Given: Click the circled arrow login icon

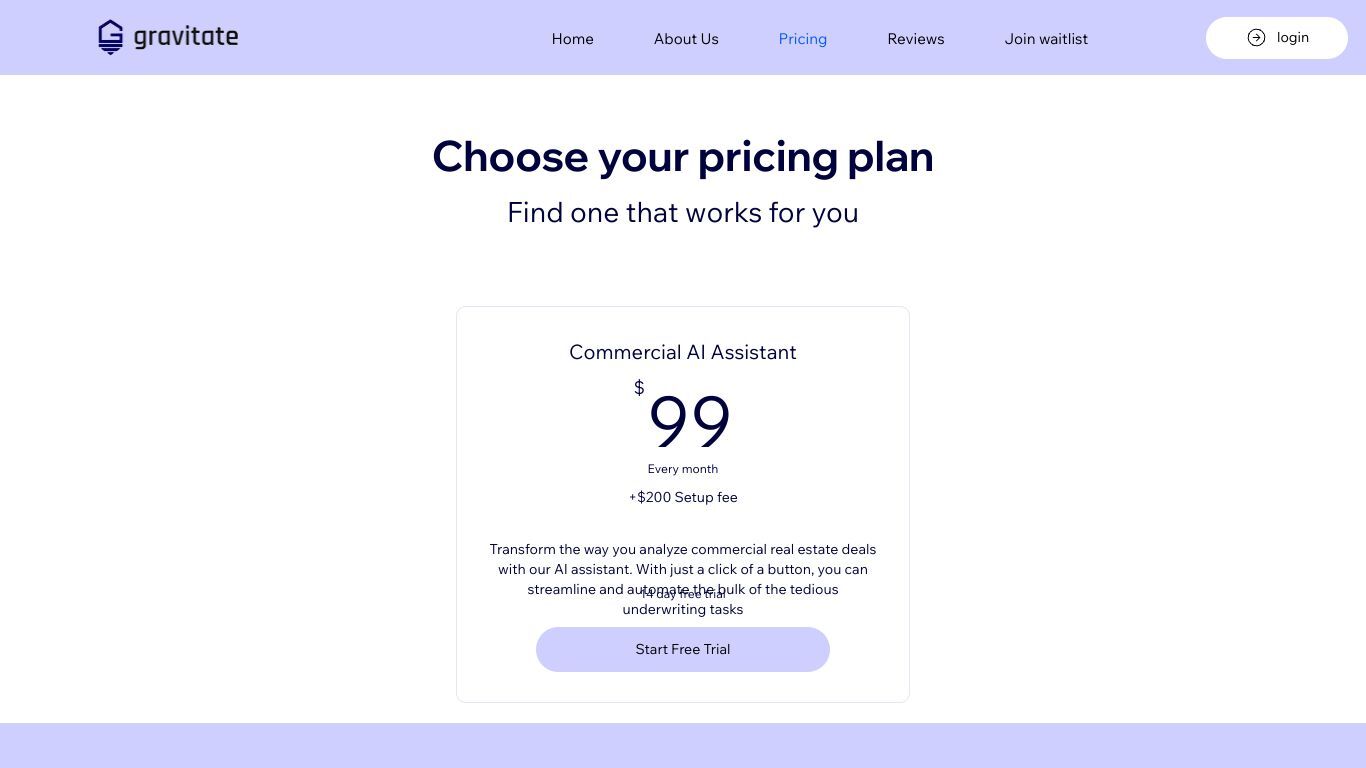Looking at the screenshot, I should point(1256,38).
